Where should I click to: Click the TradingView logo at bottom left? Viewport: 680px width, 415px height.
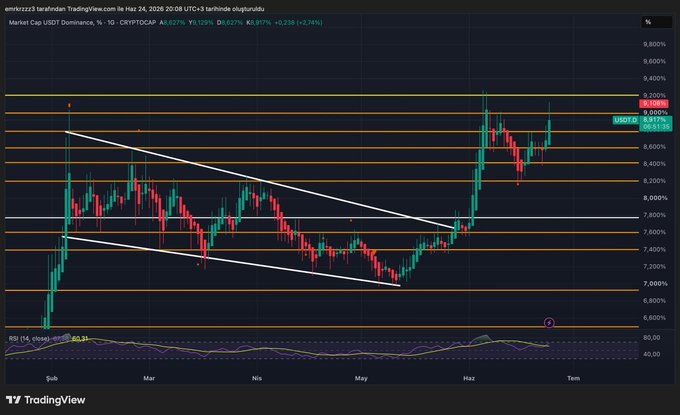click(46, 400)
